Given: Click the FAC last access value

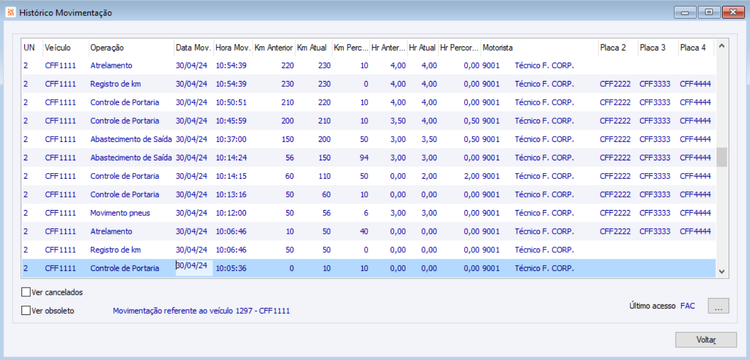Looking at the screenshot, I should click(x=687, y=305).
